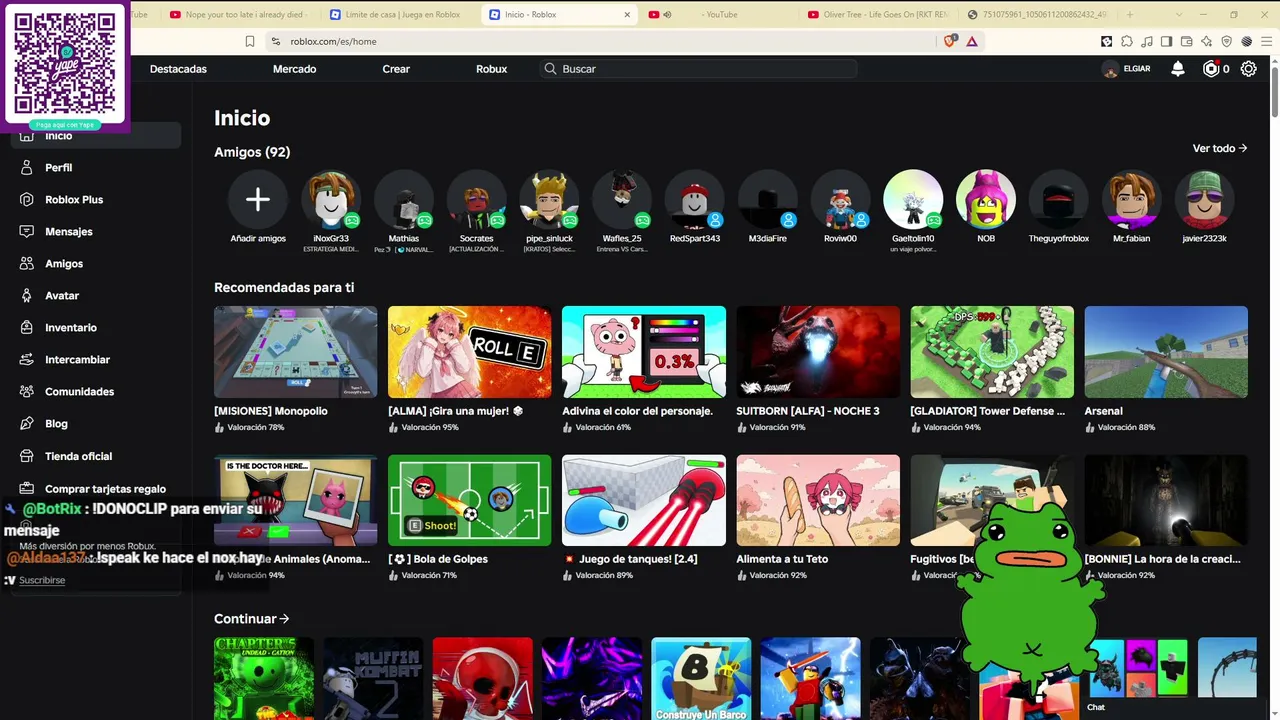Select the Crear navigation item

pyautogui.click(x=396, y=69)
